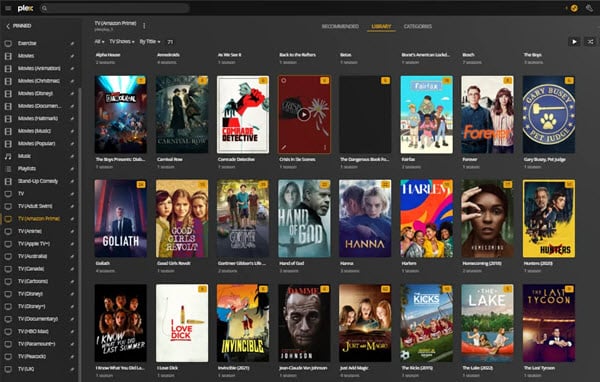Open the Movies (Hallmark) library

(x=38, y=119)
